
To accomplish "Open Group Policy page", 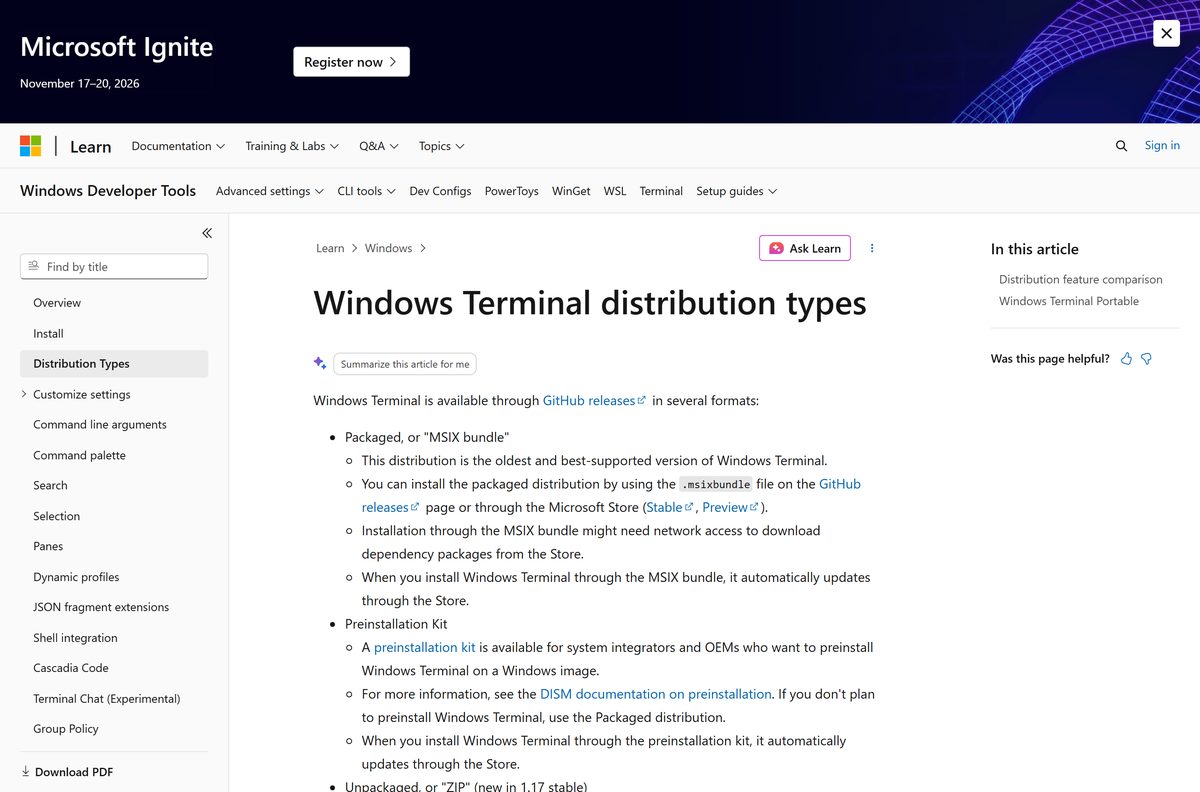I will [x=66, y=729].
